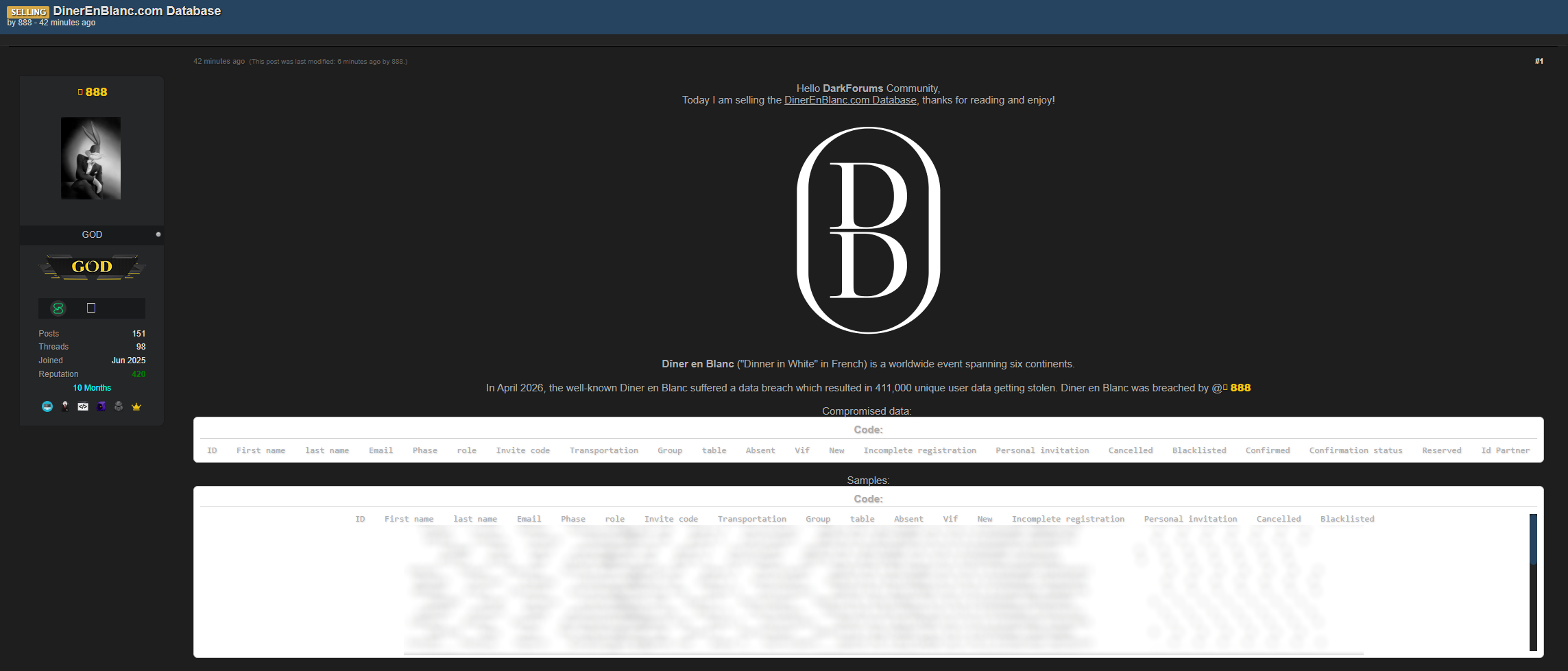Click the '10 Months' membership label
This screenshot has height=671, width=1568.
pos(92,388)
